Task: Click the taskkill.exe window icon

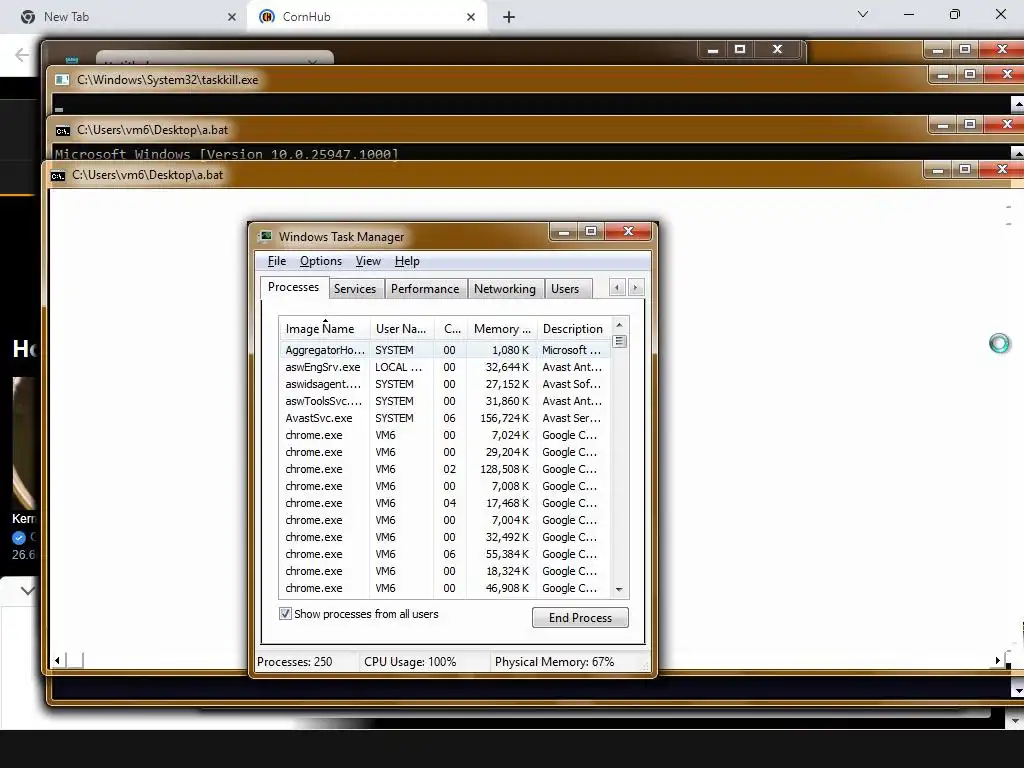Action: pos(62,80)
